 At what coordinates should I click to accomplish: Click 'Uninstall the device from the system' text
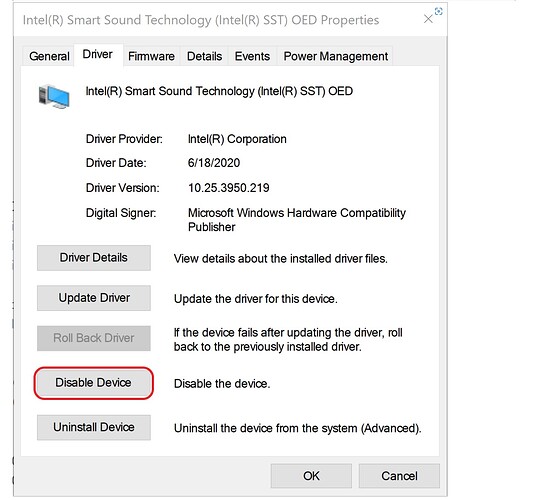point(297,428)
